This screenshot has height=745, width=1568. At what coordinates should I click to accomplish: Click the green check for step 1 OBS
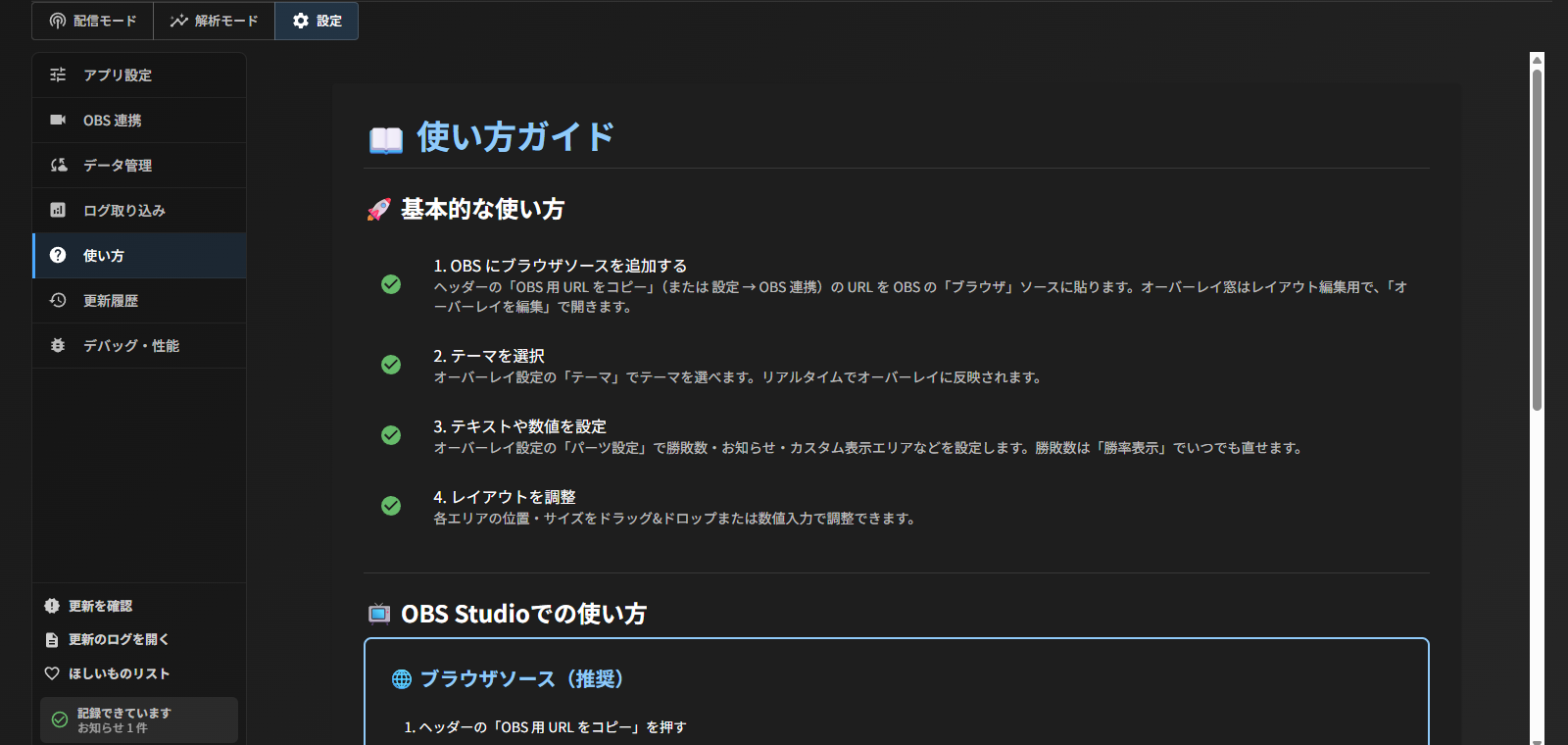tap(391, 284)
